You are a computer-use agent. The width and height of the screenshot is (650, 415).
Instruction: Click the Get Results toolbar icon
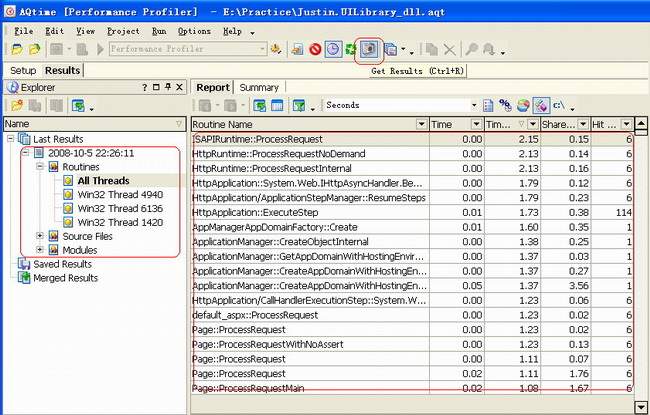click(x=370, y=48)
